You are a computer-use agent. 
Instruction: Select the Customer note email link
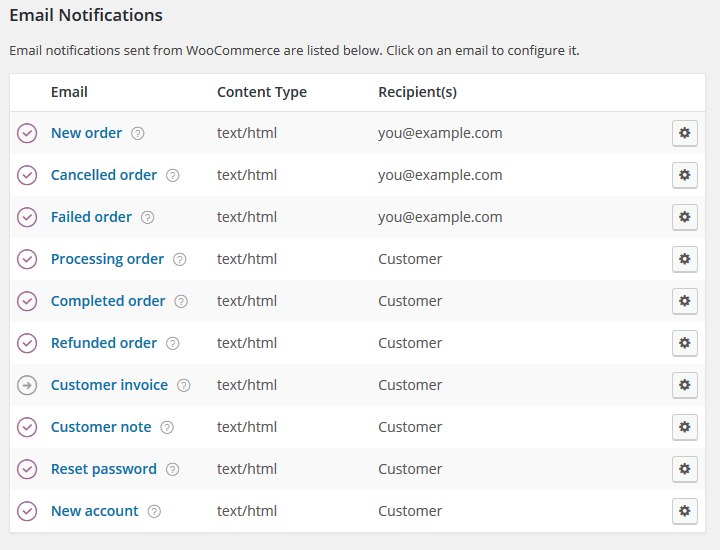point(101,427)
